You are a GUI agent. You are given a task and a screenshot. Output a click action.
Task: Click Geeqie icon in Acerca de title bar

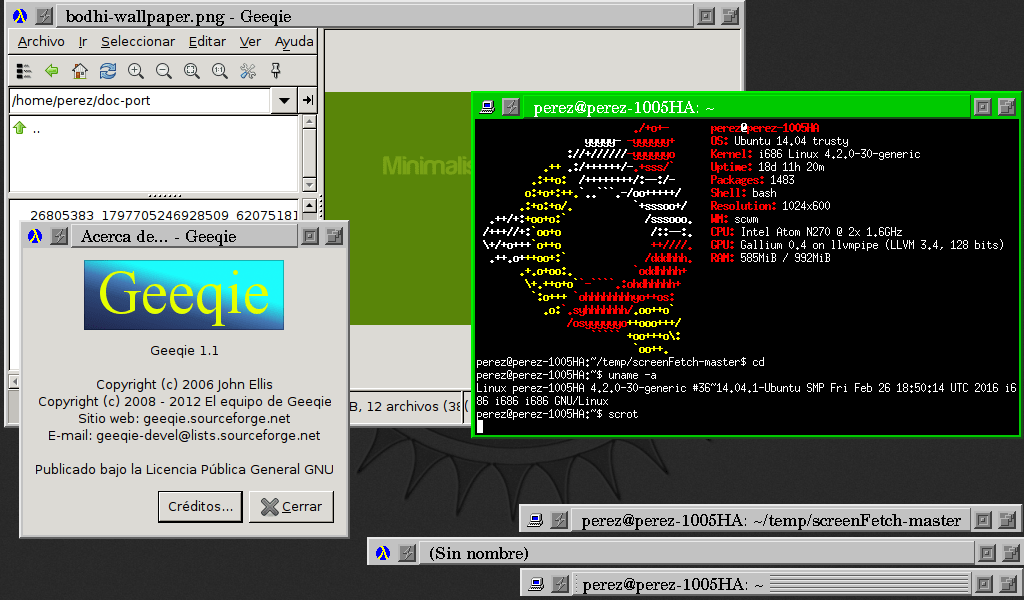35,236
